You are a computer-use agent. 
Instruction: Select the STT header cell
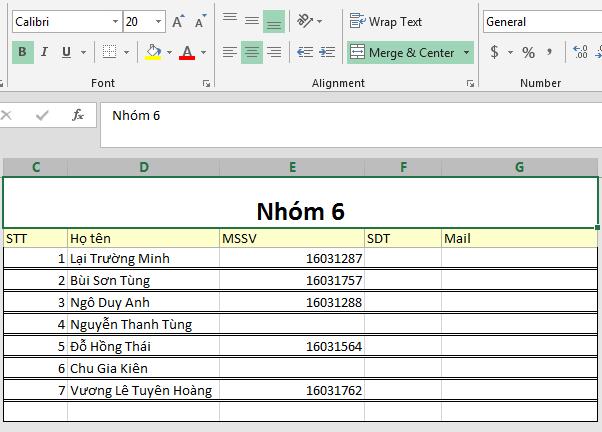[36, 238]
